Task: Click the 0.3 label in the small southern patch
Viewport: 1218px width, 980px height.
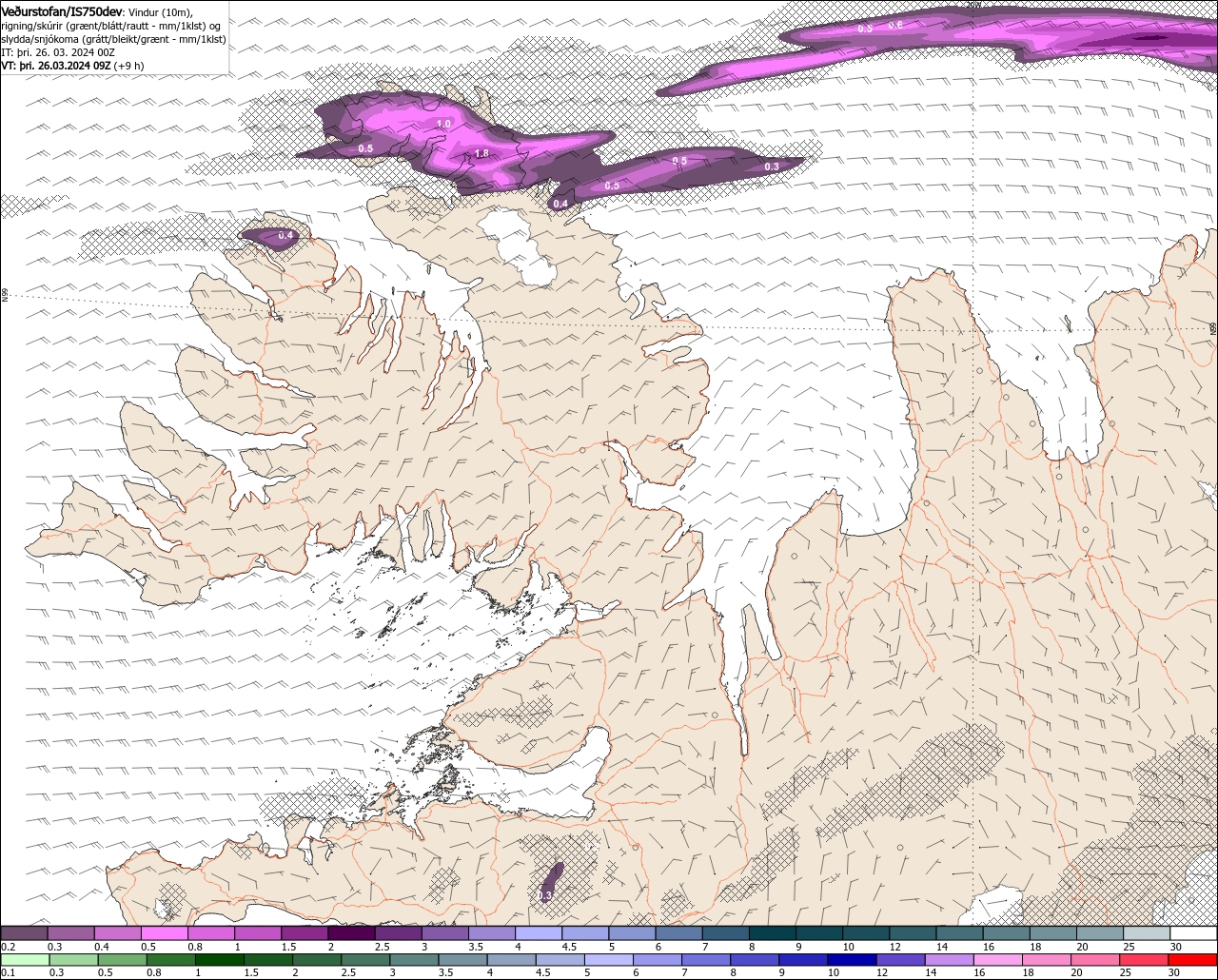Action: coord(546,896)
